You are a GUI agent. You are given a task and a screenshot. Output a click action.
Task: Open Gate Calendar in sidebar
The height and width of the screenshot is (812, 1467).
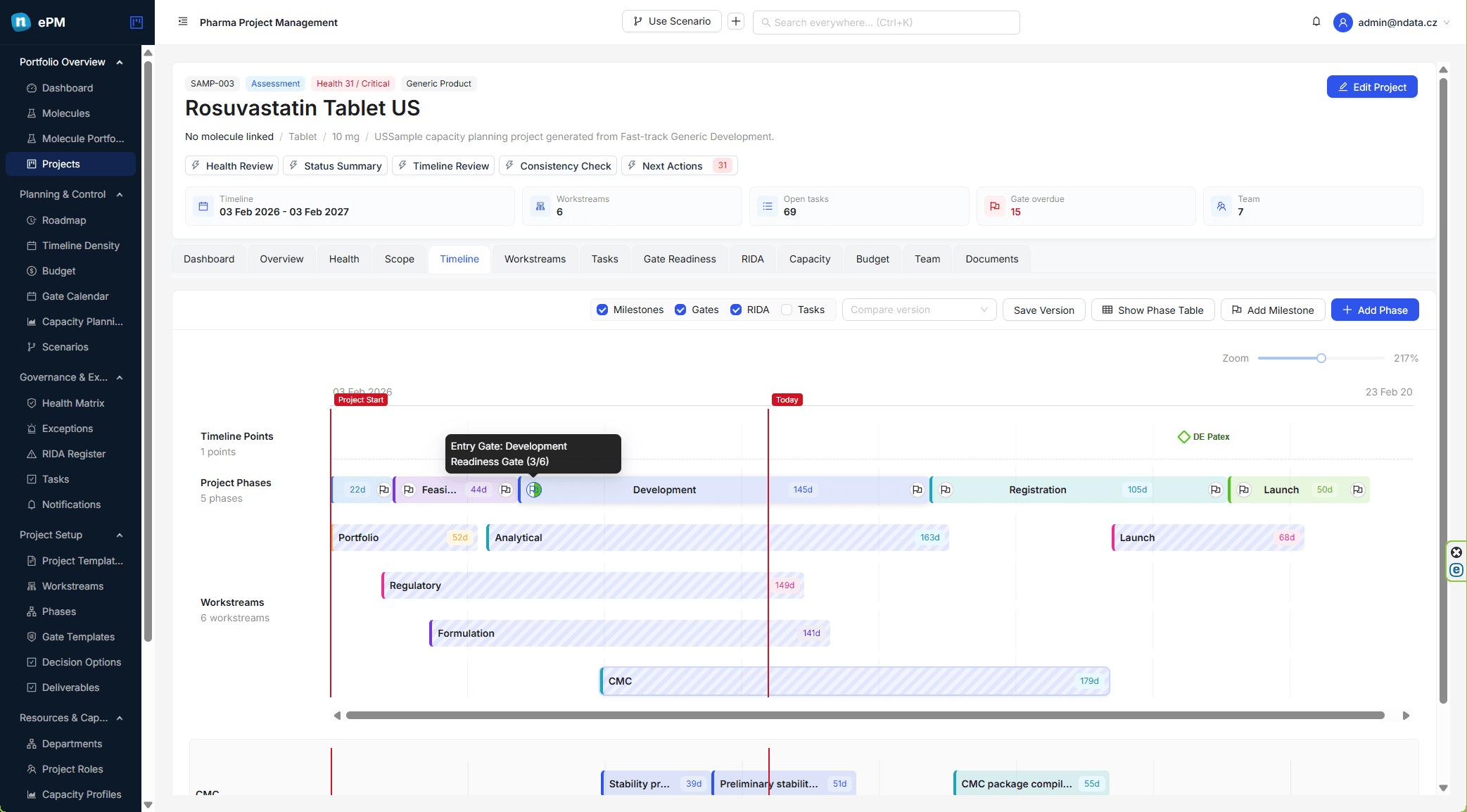75,296
